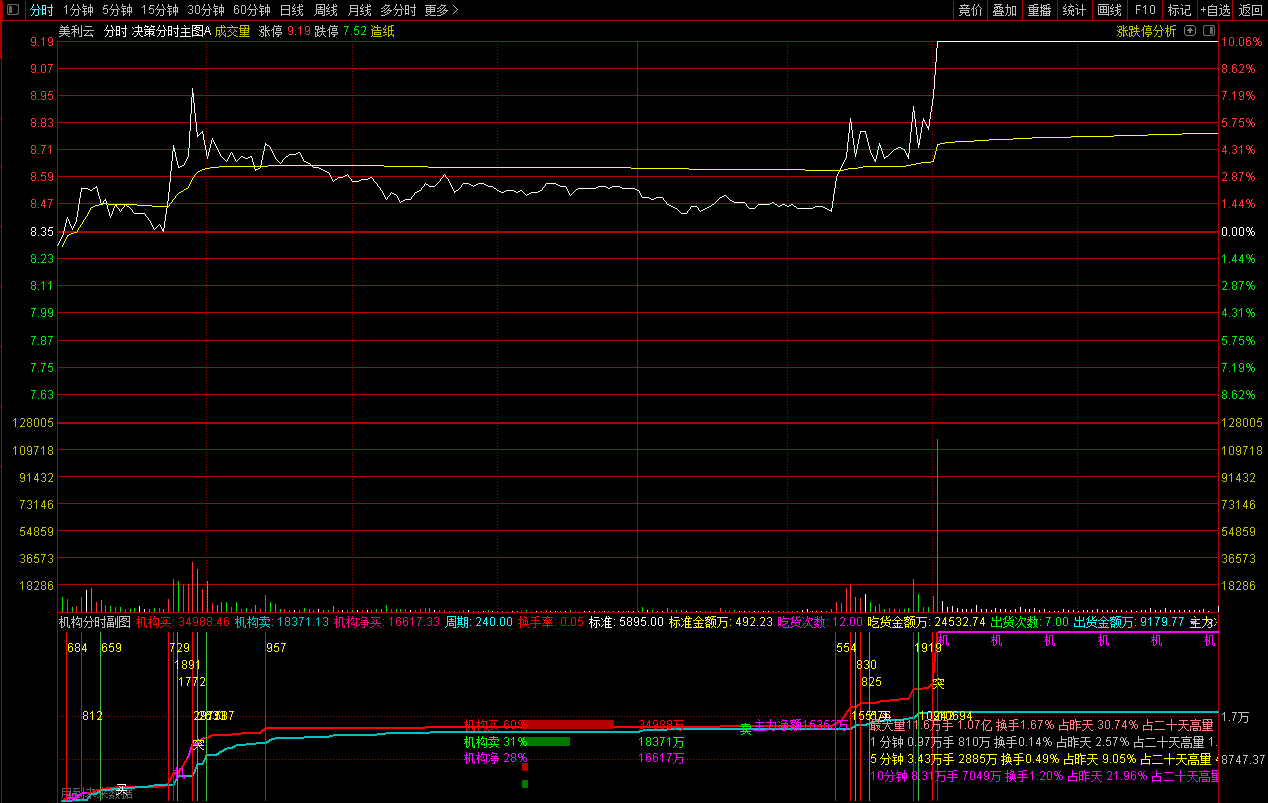The width and height of the screenshot is (1268, 803).
Task: Click 重播 to replay the intraday chart
Action: pos(1039,10)
